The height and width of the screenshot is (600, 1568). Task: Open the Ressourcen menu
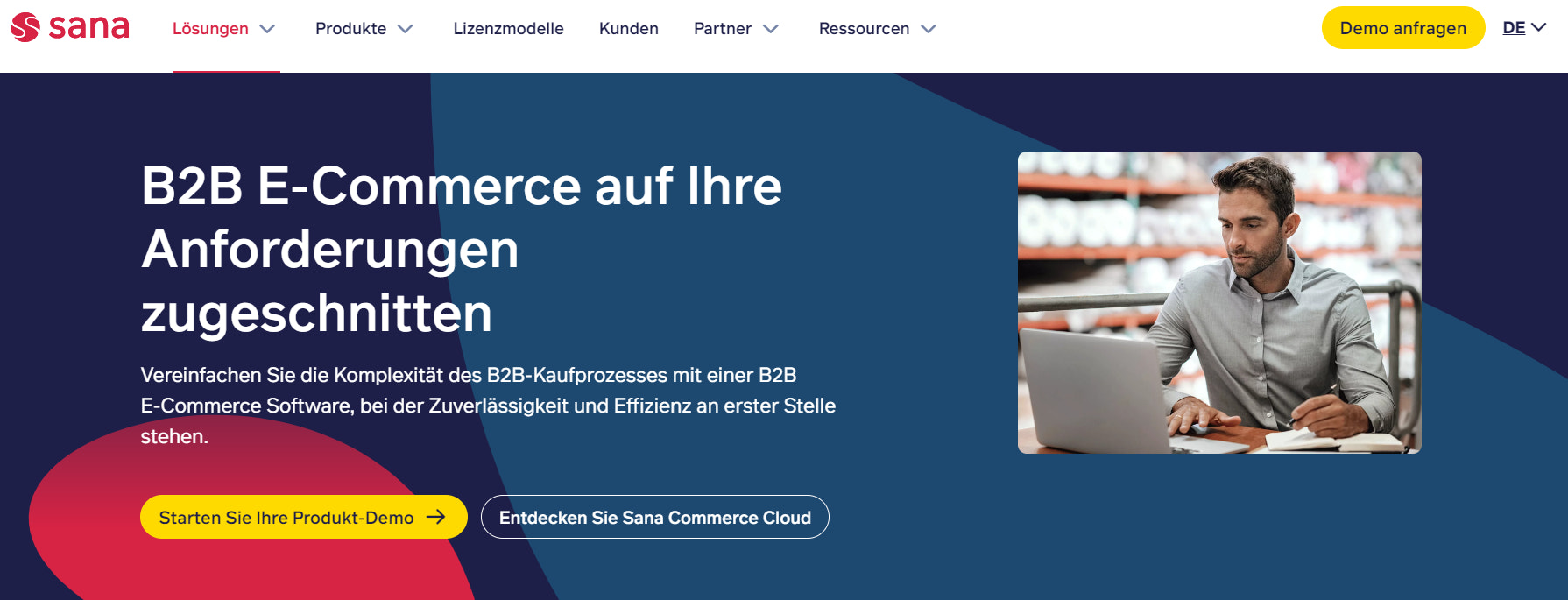pyautogui.click(x=864, y=29)
